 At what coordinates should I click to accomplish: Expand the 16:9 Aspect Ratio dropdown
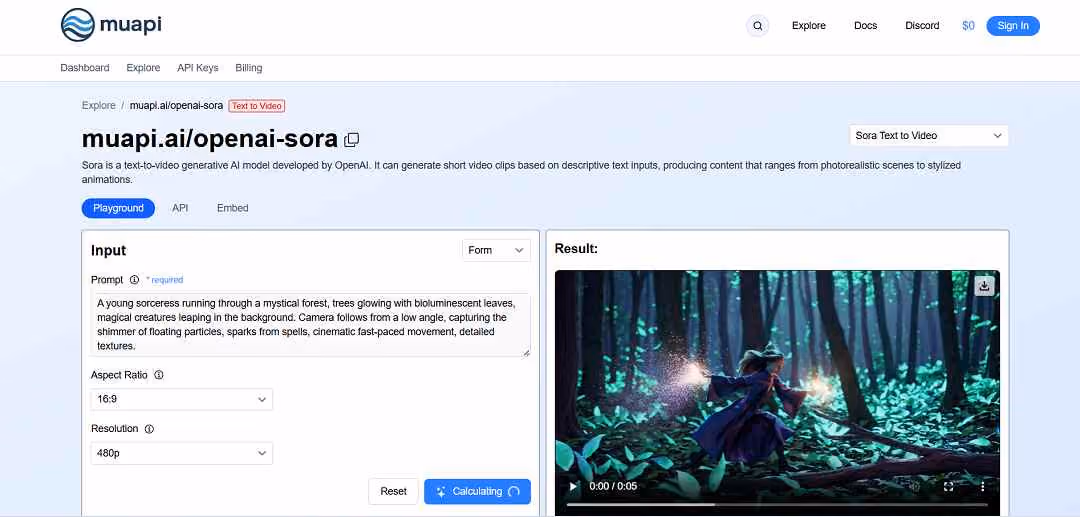tap(182, 399)
